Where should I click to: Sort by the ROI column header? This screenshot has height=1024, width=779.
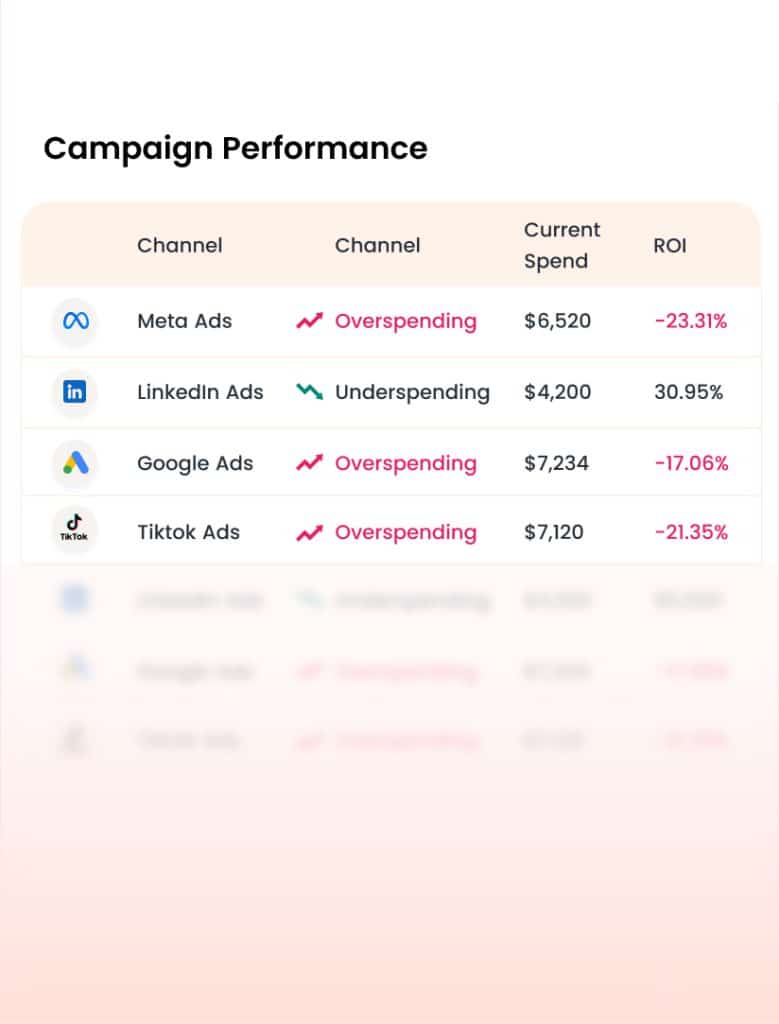pyautogui.click(x=670, y=245)
